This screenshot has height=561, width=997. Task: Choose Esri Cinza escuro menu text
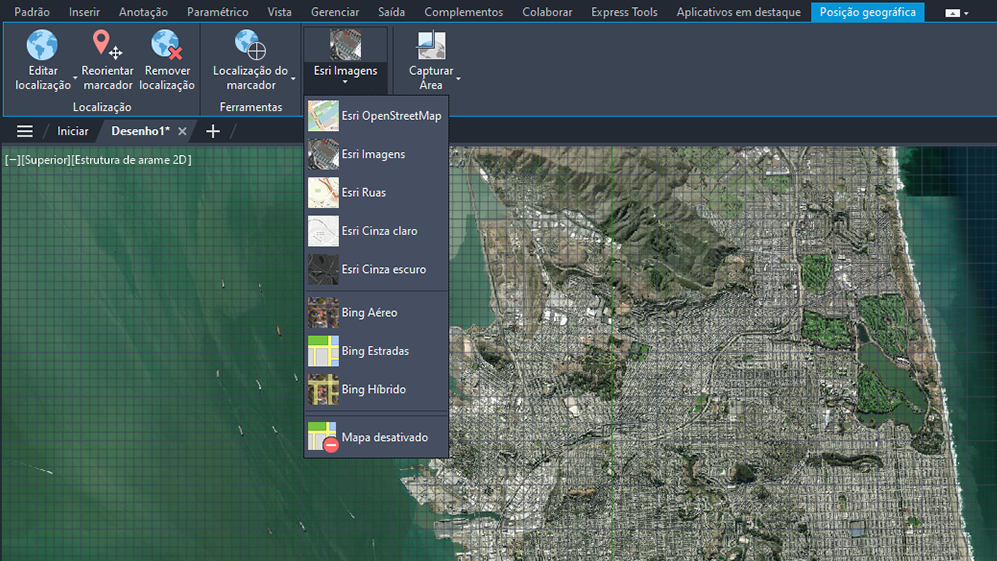click(383, 270)
